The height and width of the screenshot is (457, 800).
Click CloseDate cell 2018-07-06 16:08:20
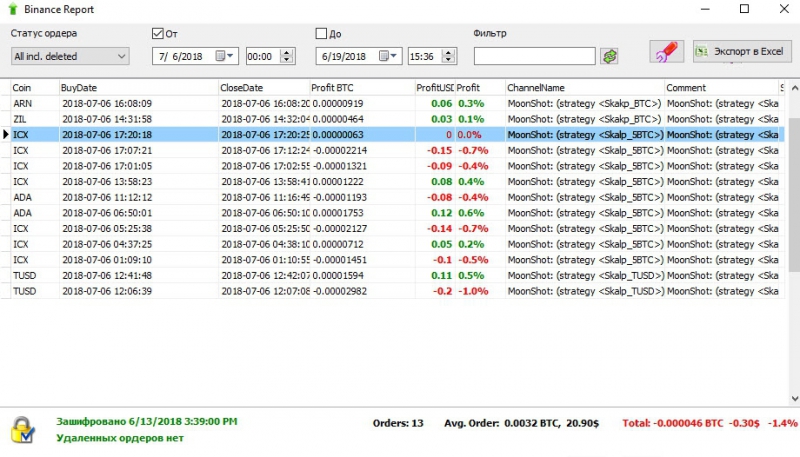[x=264, y=104]
